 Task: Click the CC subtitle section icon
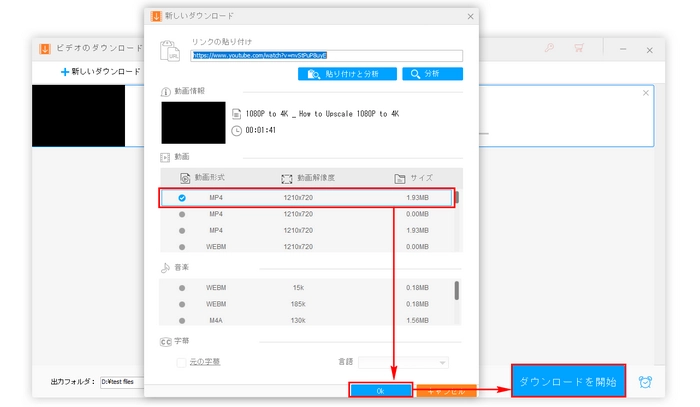click(x=166, y=342)
